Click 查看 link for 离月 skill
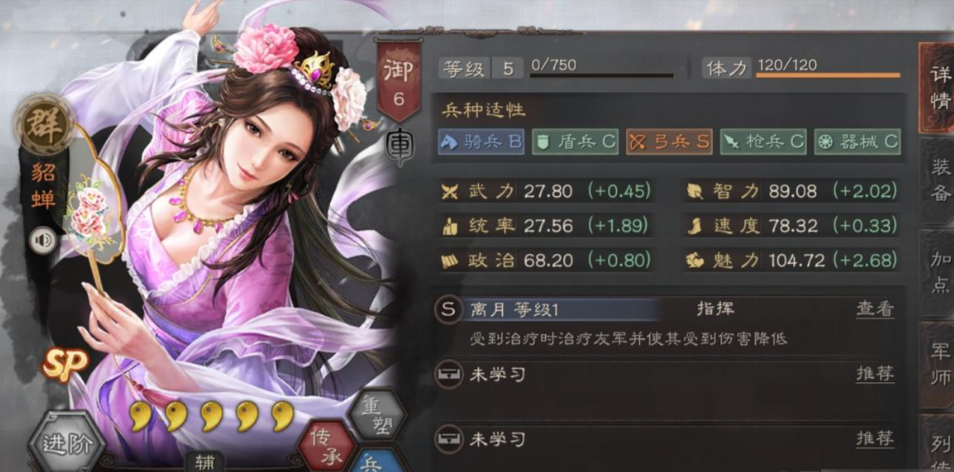Screen dimensions: 954x472 876,309
